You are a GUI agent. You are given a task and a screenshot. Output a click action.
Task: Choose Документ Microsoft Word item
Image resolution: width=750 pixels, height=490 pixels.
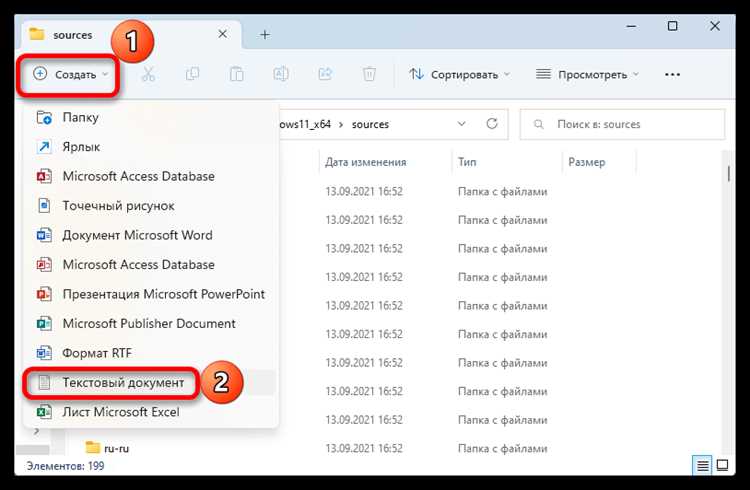pos(151,235)
